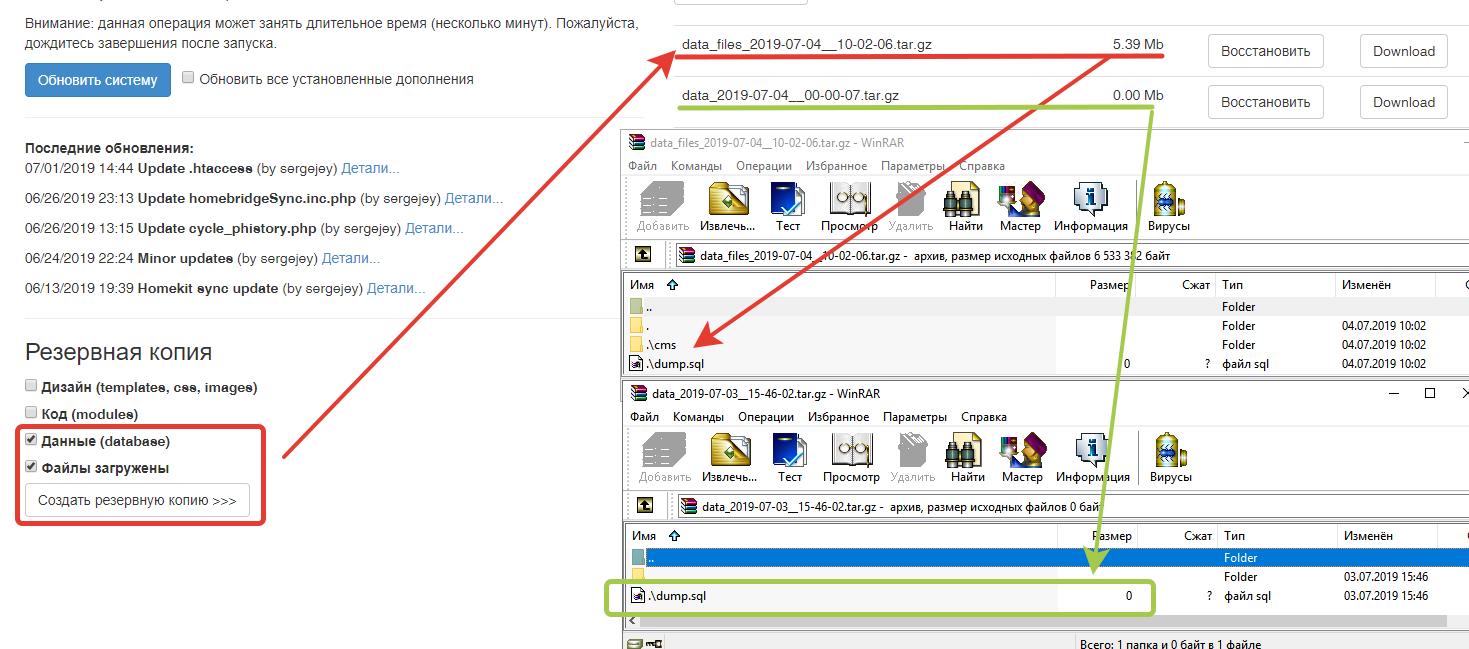Click Найти icon in data_2019-07-03 WinRAR window
Image resolution: width=1469 pixels, height=649 pixels.
[967, 458]
